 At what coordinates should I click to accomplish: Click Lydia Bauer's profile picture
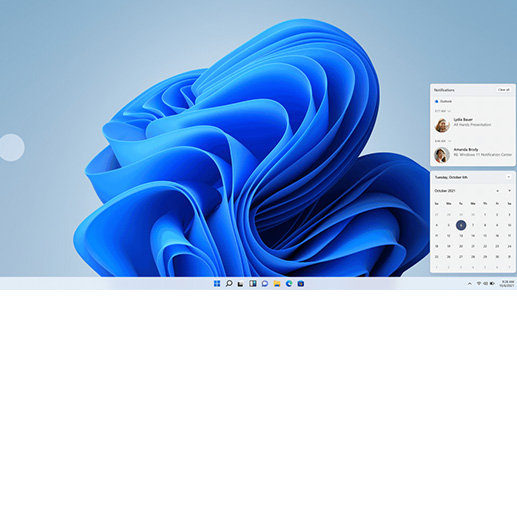(442, 125)
